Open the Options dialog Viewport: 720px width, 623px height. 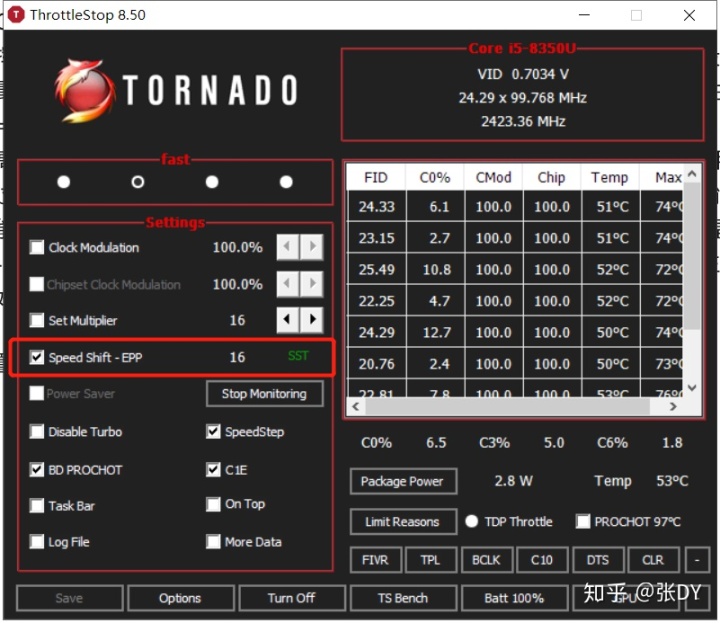pos(181,598)
